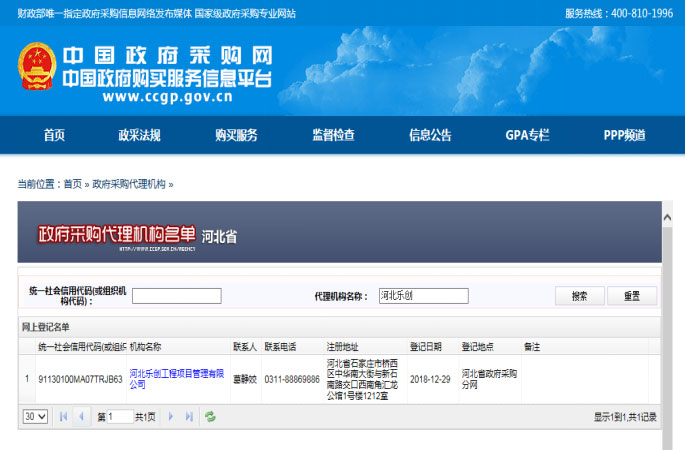Image resolution: width=685 pixels, height=450 pixels.
Task: Open the page size dropdown showing 30
Action: click(35, 416)
